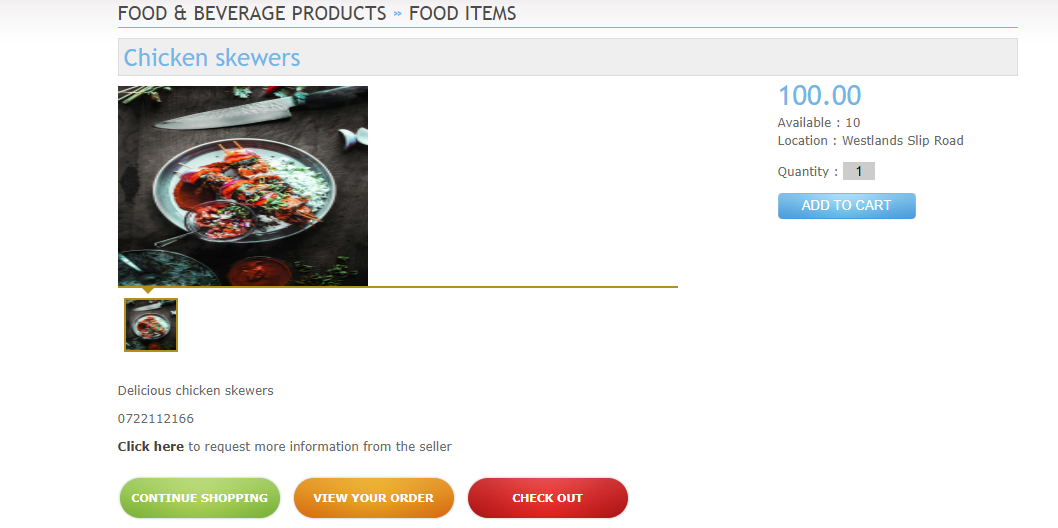Follow the Click here seller info link

tap(151, 447)
